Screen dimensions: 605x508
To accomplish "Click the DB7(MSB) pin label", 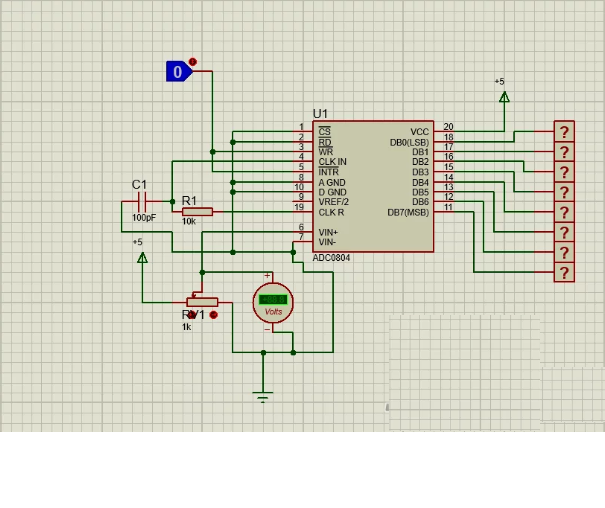I will (408, 213).
